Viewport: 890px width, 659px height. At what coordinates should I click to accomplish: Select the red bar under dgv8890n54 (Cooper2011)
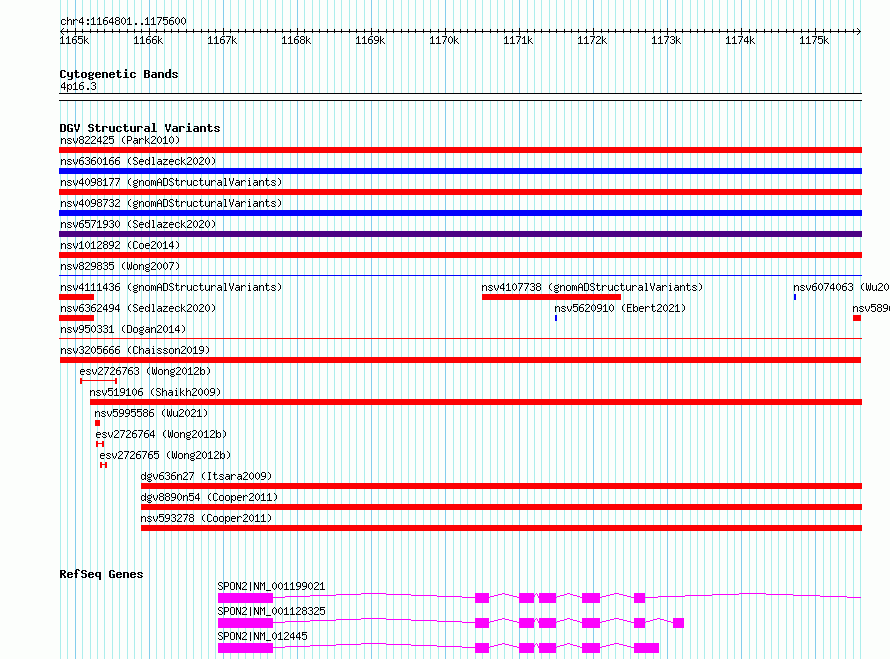[501, 507]
